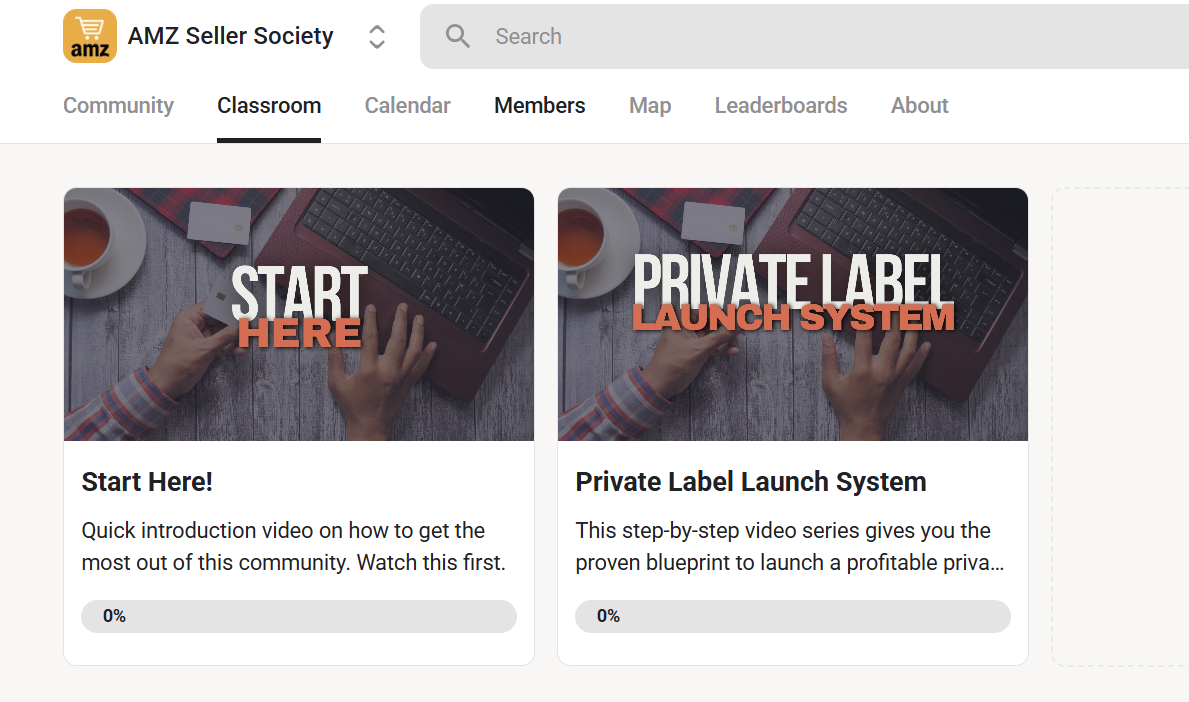Click the Start Here 0% progress bar
Screen dimensions: 1189x702
coord(299,616)
